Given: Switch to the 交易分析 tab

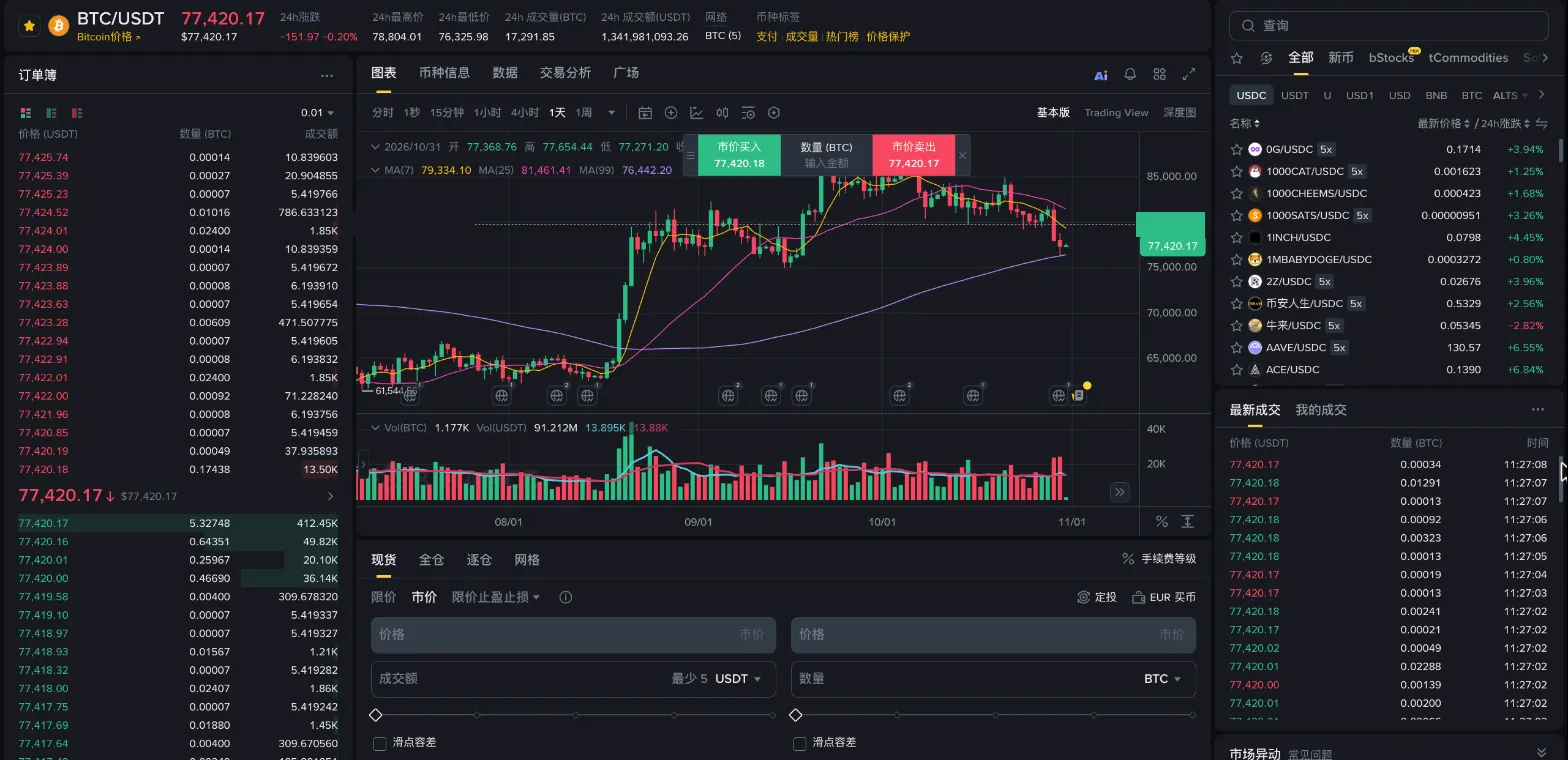Looking at the screenshot, I should [565, 73].
